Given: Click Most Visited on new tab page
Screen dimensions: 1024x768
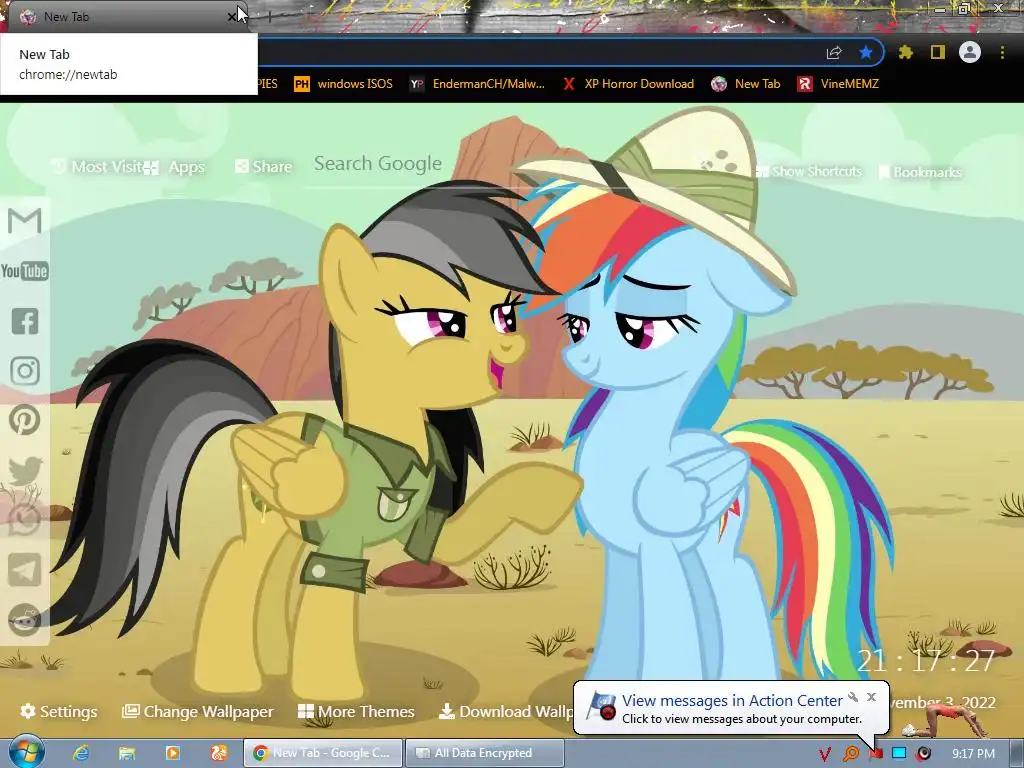Looking at the screenshot, I should 98,167.
